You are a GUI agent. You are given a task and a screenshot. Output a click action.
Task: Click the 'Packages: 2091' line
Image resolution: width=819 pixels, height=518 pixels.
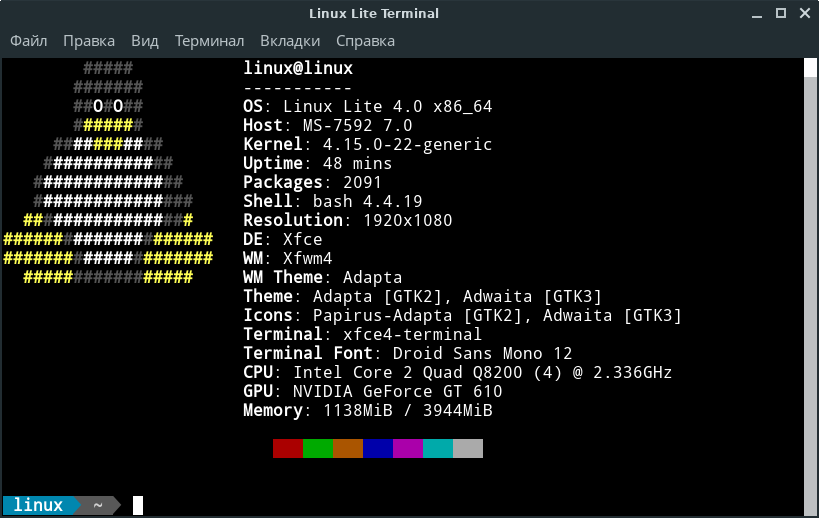point(312,182)
